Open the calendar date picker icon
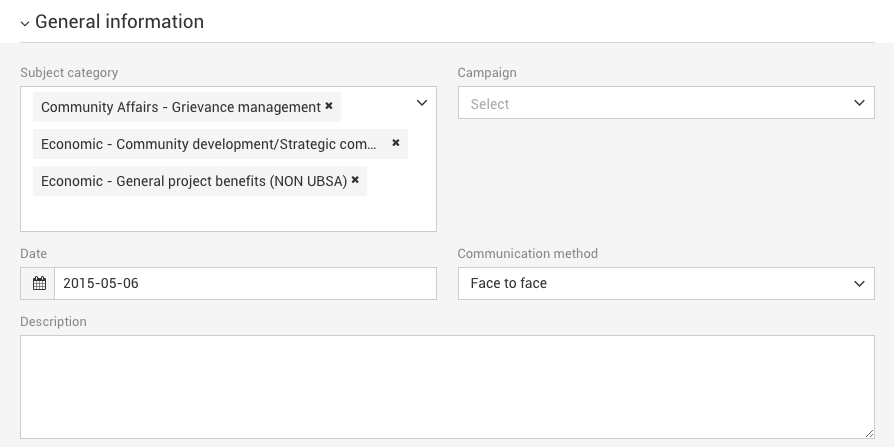This screenshot has height=447, width=894. click(38, 283)
